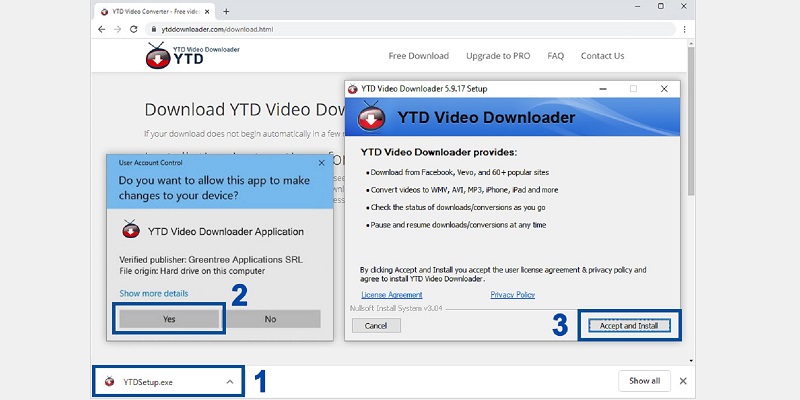Click 'Nullsoft Install System v3.04' text
Viewport: 800px width, 400px height.
(x=396, y=309)
